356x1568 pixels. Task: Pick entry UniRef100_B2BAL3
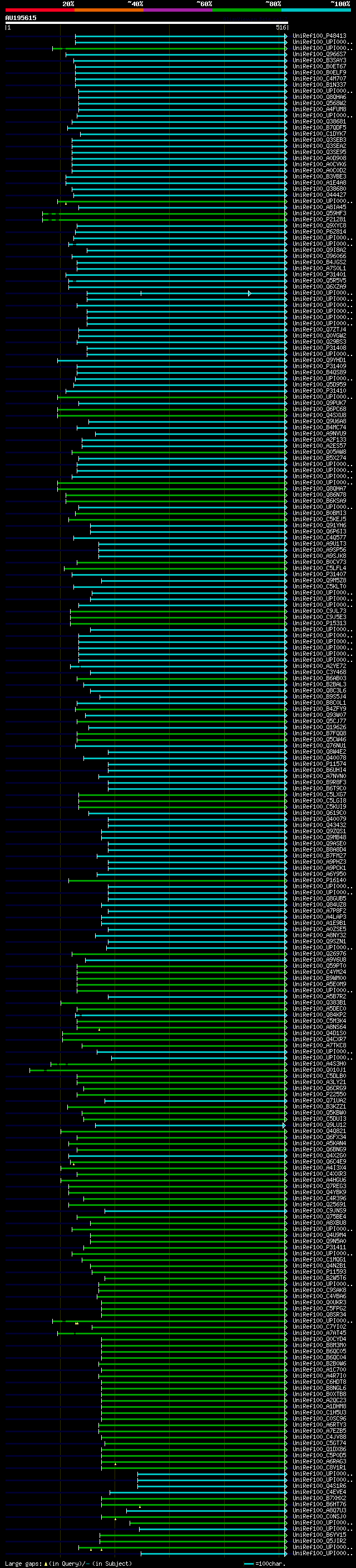[x=319, y=684]
